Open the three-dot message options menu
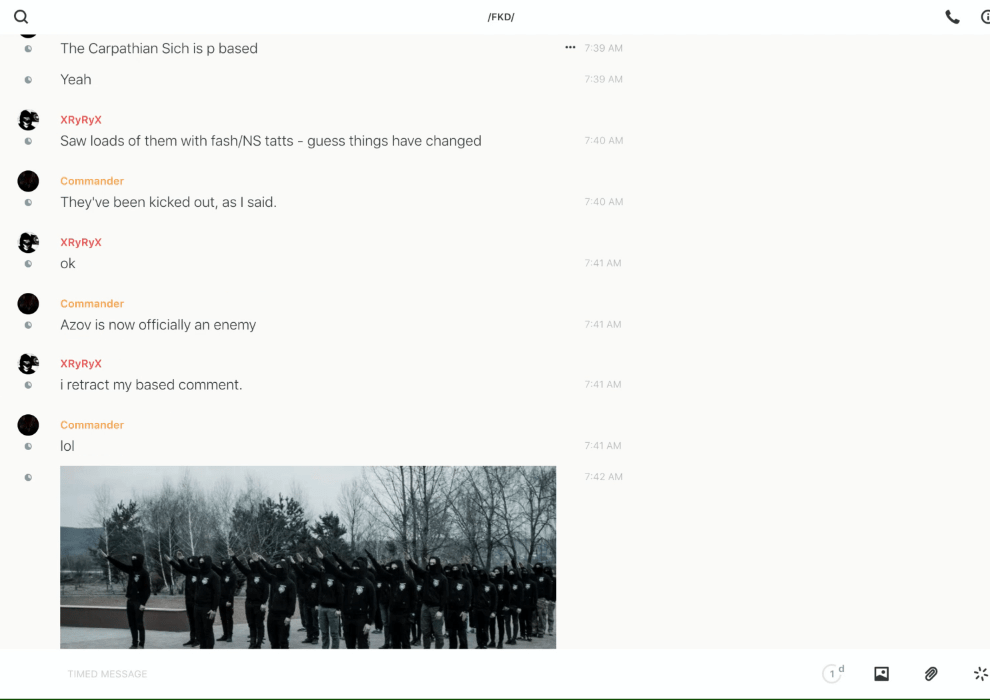The image size is (990, 700). coord(570,48)
